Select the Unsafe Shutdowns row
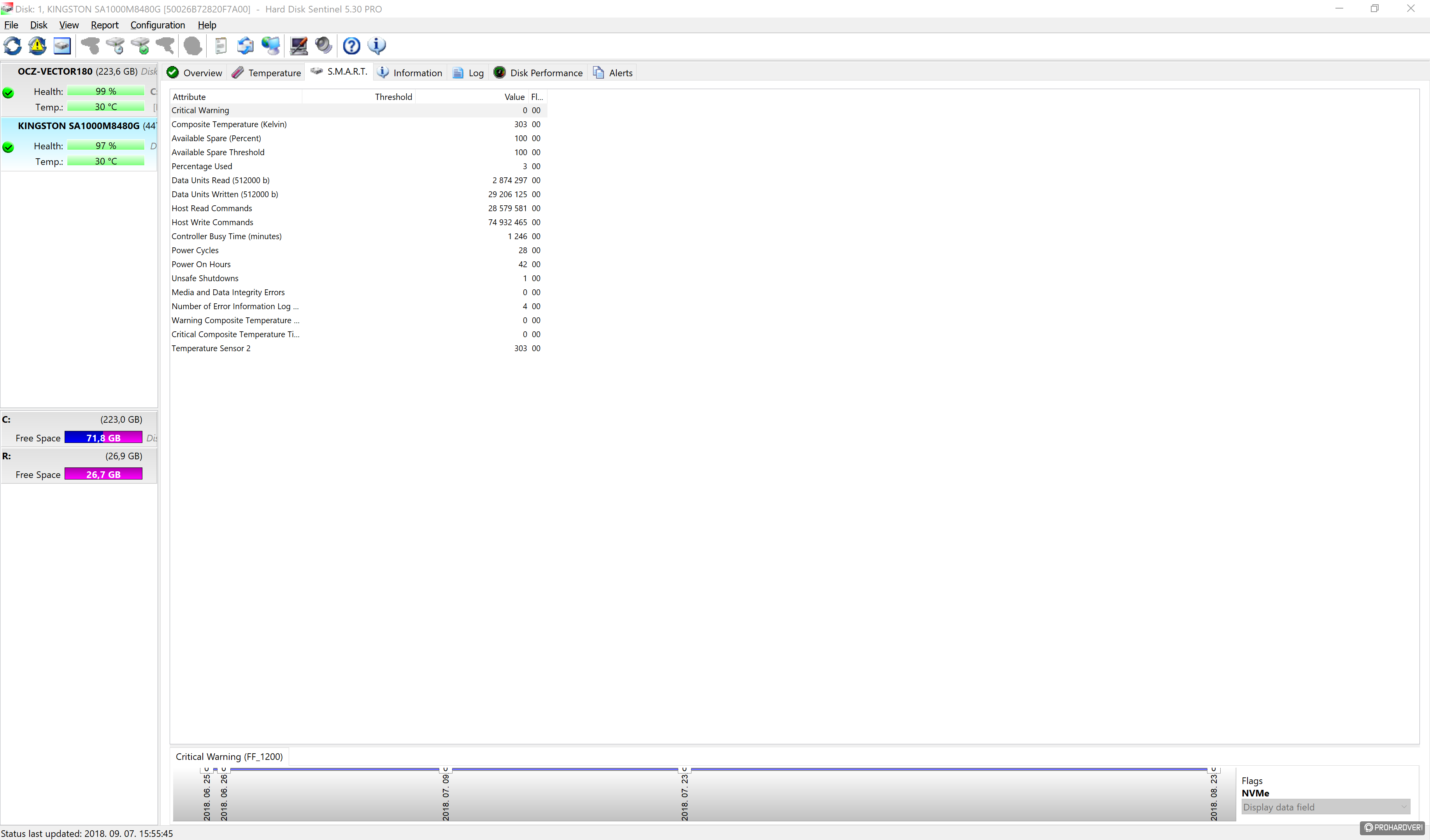Viewport: 1430px width, 840px height. [x=359, y=278]
